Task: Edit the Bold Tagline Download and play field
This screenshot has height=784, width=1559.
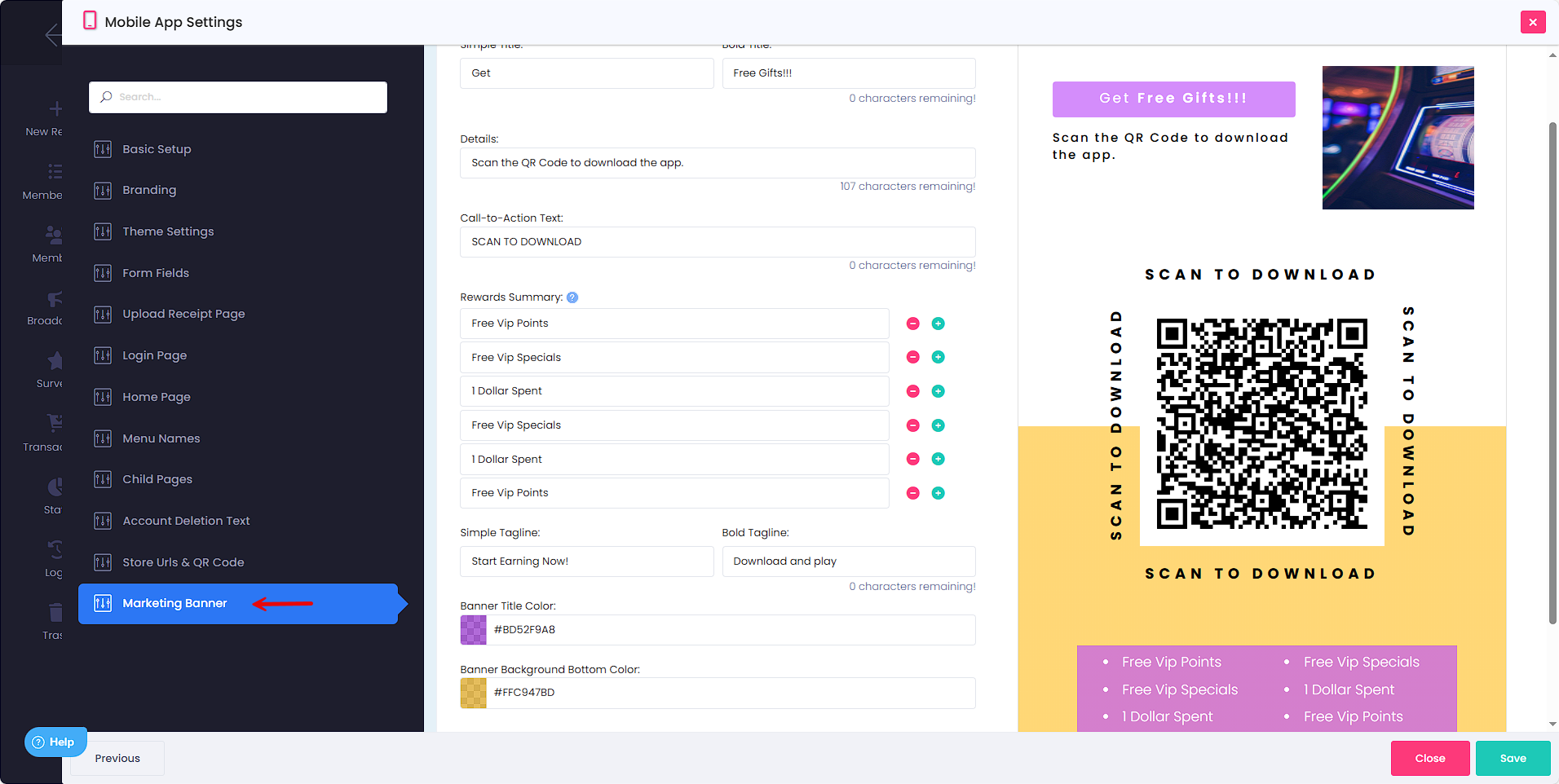Action: [849, 562]
